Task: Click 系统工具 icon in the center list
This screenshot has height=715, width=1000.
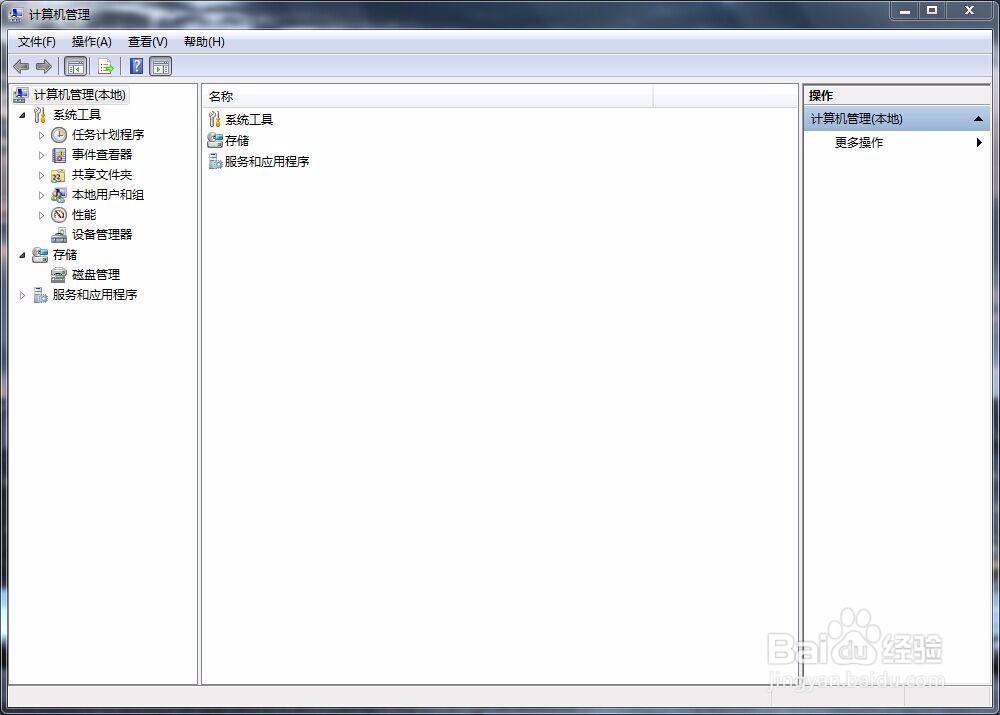Action: tap(214, 119)
